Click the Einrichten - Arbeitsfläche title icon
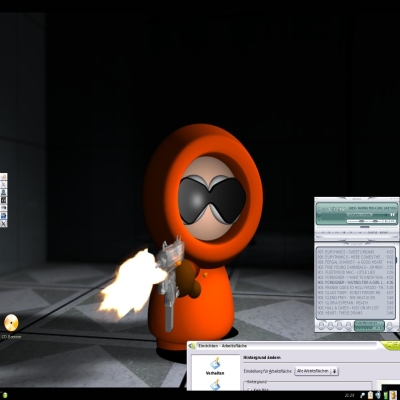Screen dimensions: 400x400 click(193, 346)
